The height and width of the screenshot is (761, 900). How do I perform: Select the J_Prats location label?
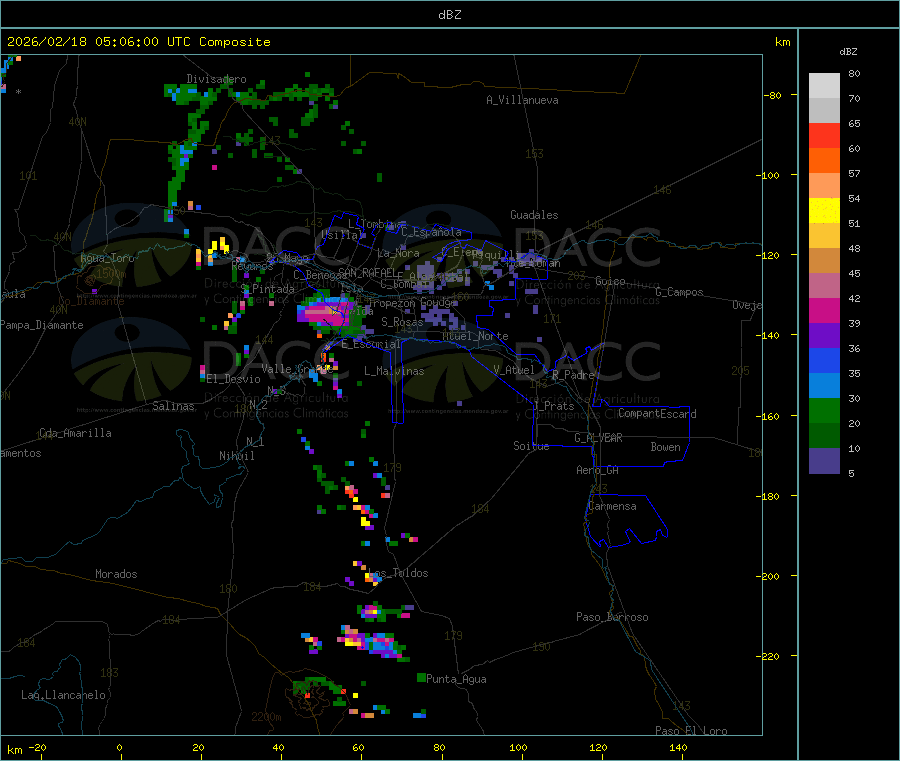[554, 406]
